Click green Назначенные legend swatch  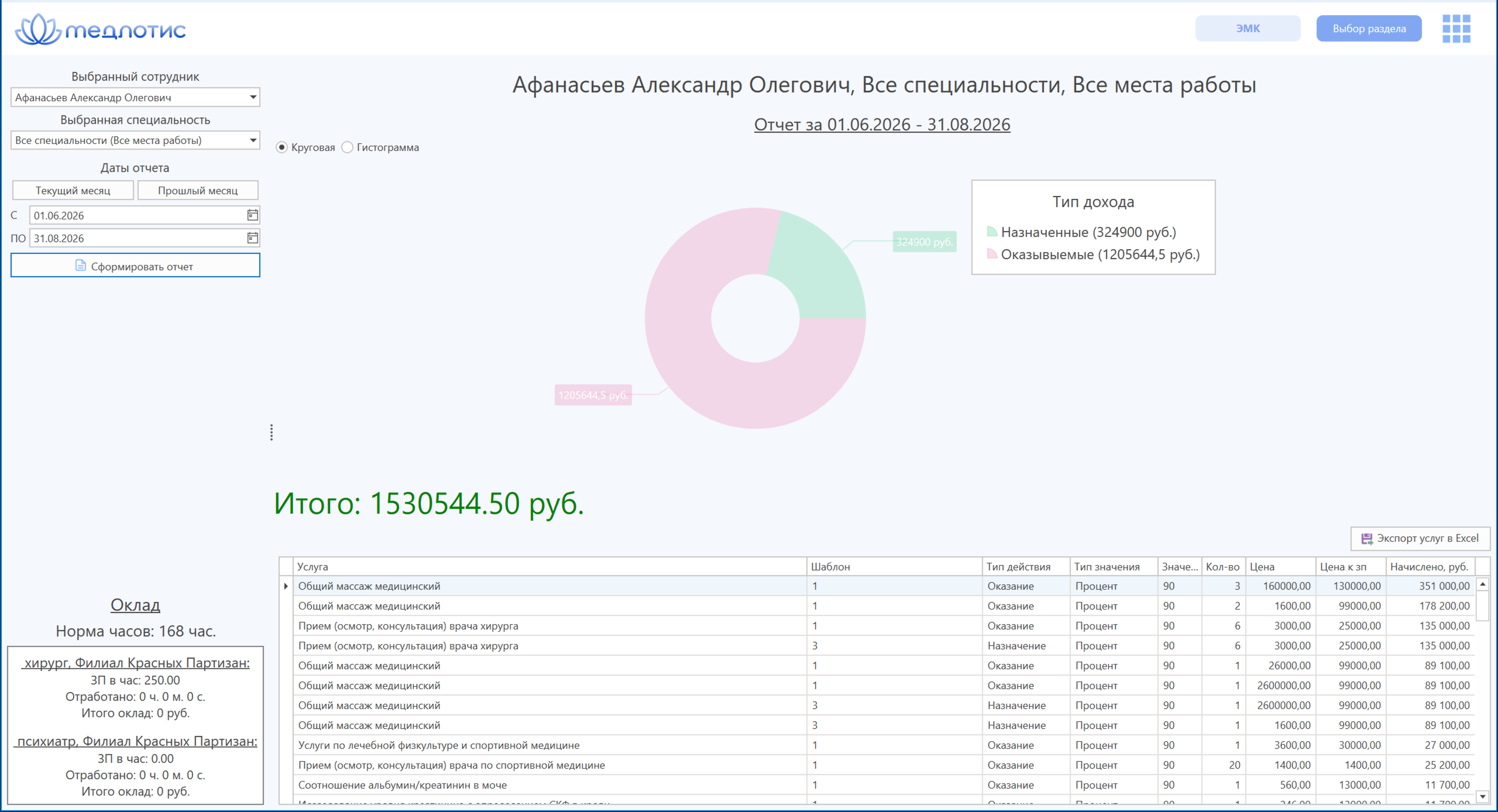992,231
